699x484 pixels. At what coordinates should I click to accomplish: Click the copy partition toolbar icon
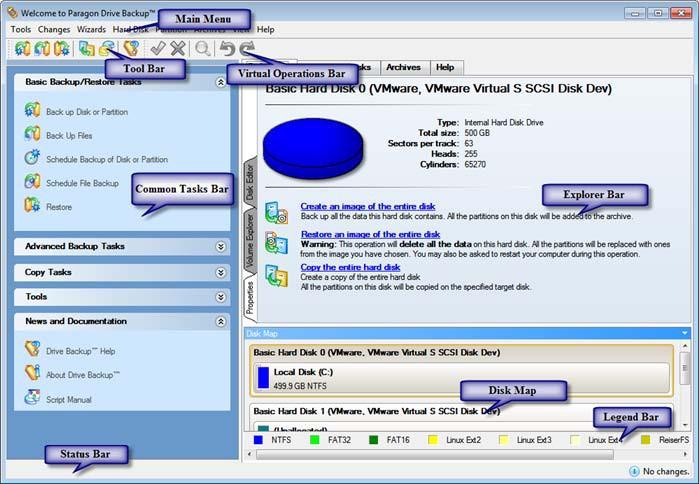tap(86, 48)
